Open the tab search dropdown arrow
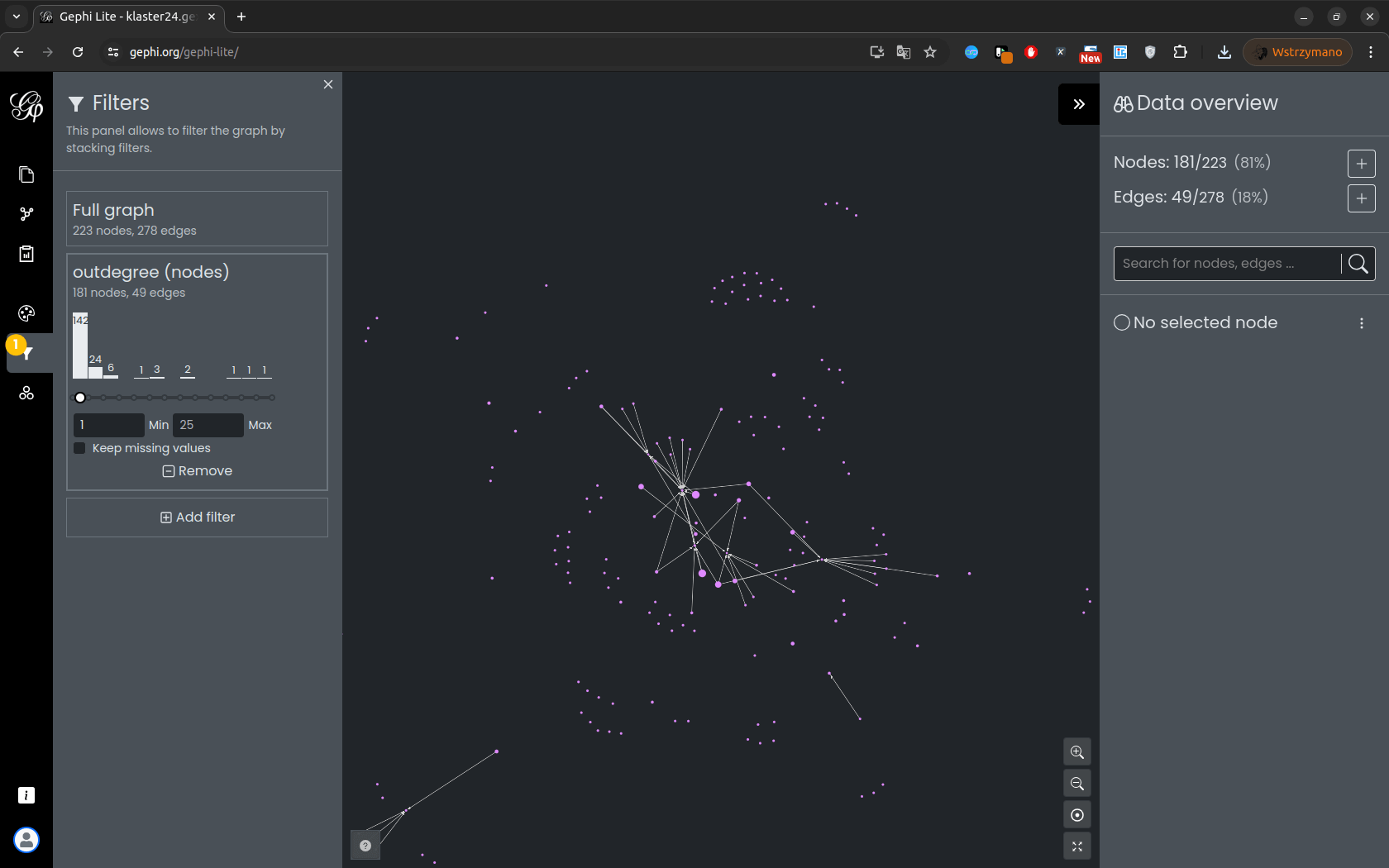 click(17, 17)
